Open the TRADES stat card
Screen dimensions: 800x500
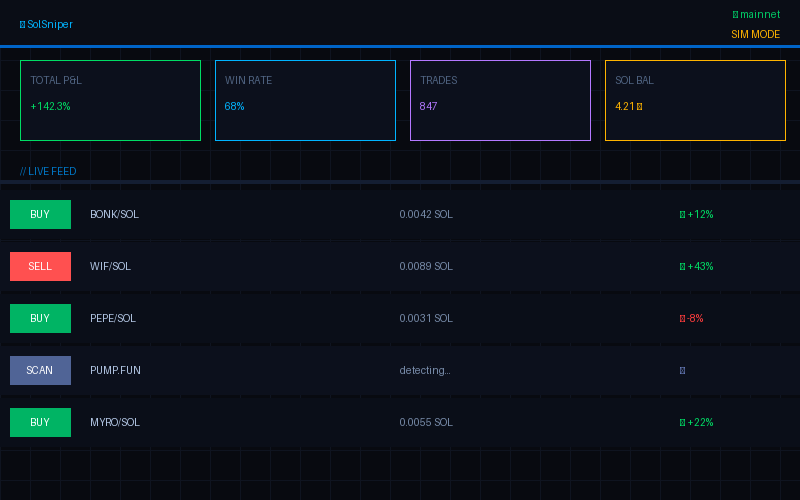point(501,101)
